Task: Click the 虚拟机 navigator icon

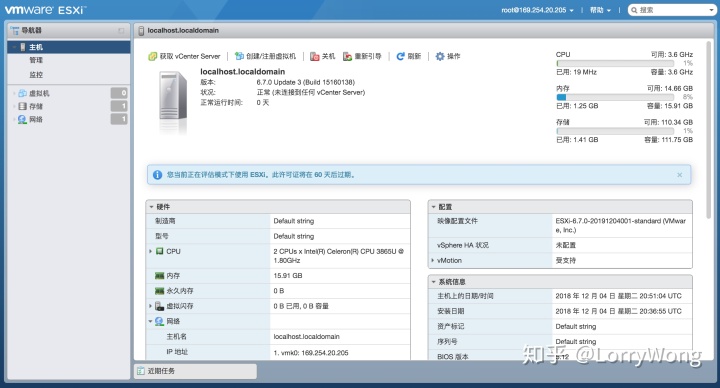Action: [x=22, y=93]
